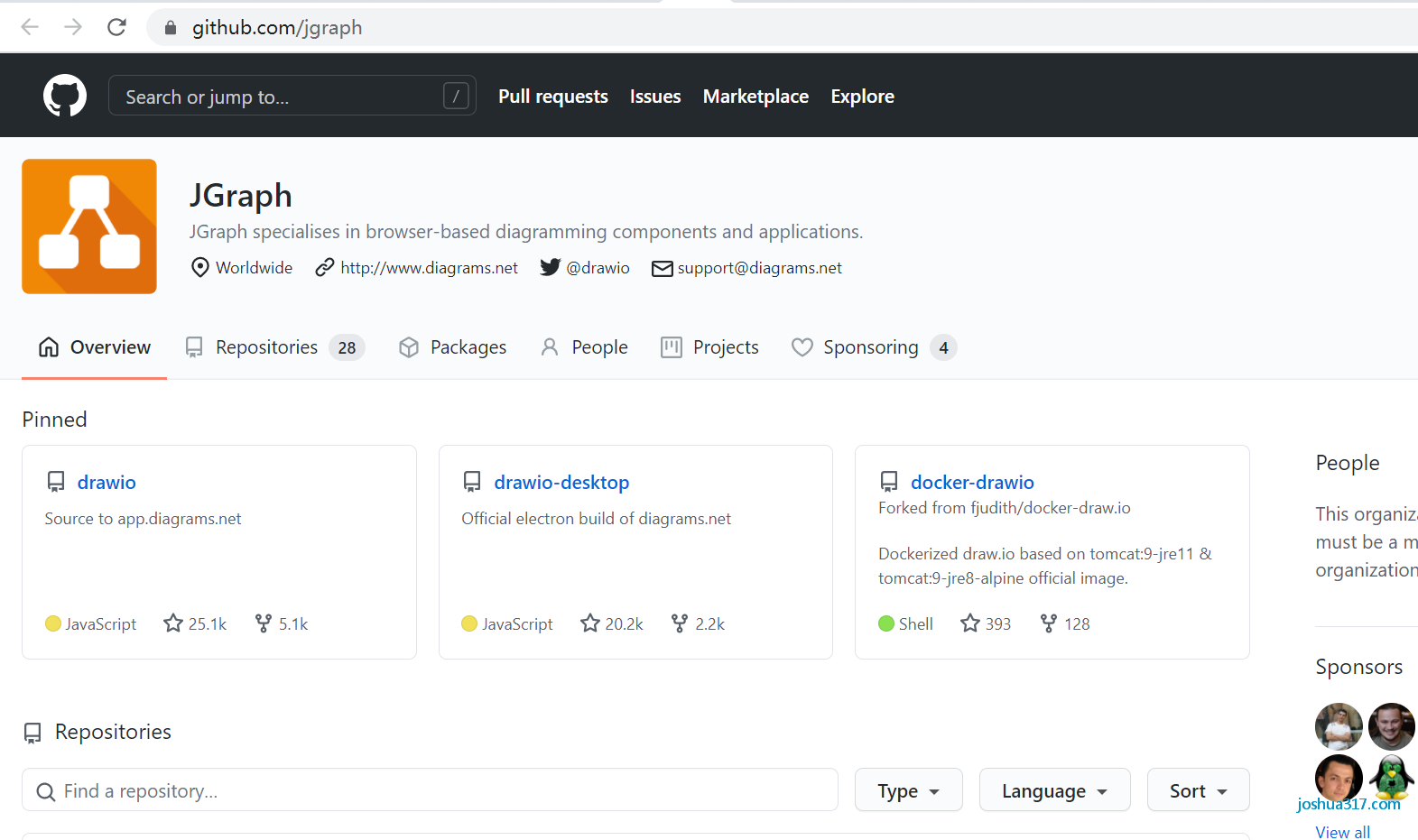The image size is (1418, 840).
Task: Click docker-drawio star count 393
Action: (986, 623)
